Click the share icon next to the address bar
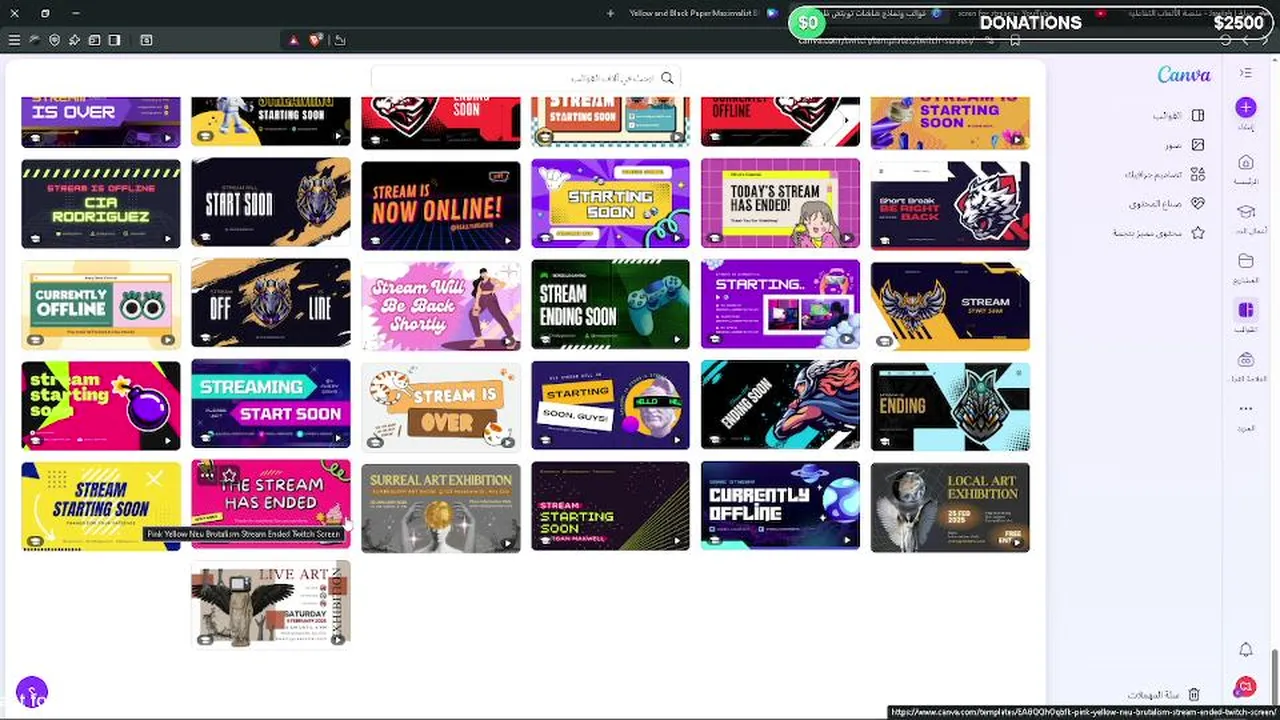 [x=340, y=40]
